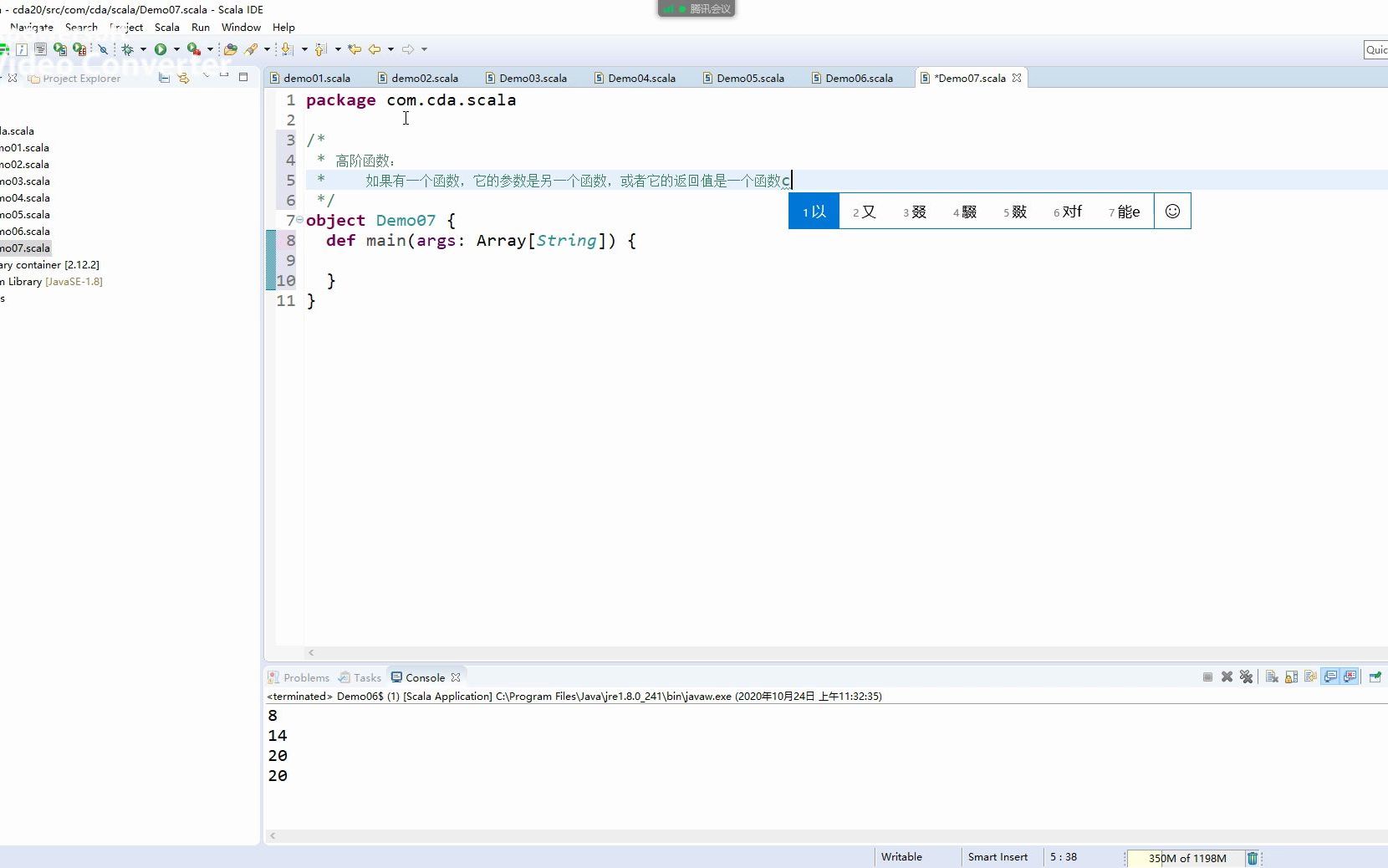Close the Demo07.scala editor tab
Viewport: 1388px width, 868px height.
[x=1017, y=78]
